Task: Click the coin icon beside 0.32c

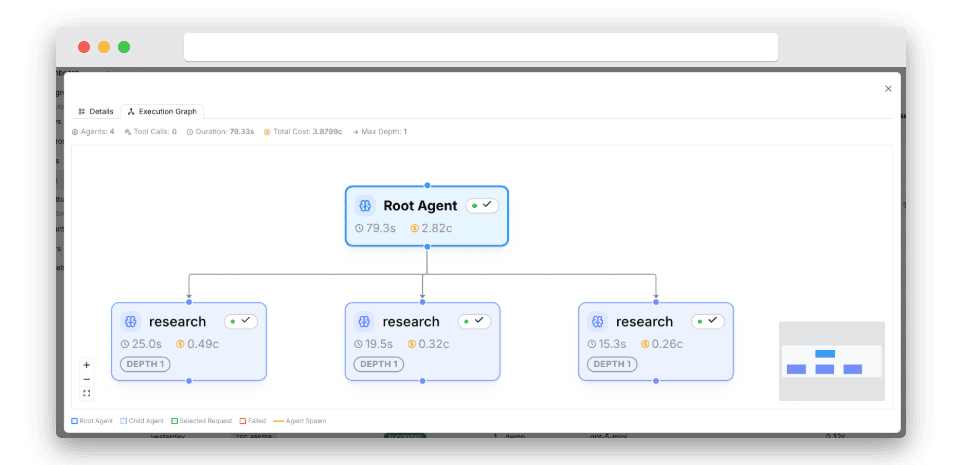Action: pyautogui.click(x=412, y=344)
